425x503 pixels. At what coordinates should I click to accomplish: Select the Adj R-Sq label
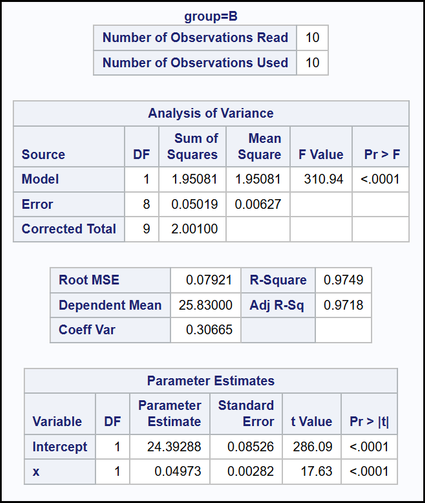point(277,305)
